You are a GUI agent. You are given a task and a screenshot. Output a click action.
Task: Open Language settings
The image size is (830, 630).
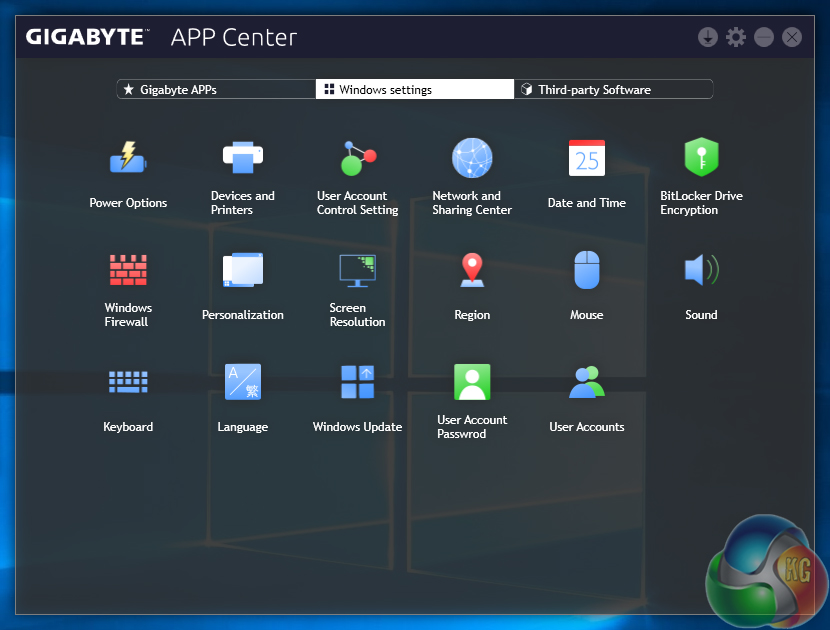(243, 382)
